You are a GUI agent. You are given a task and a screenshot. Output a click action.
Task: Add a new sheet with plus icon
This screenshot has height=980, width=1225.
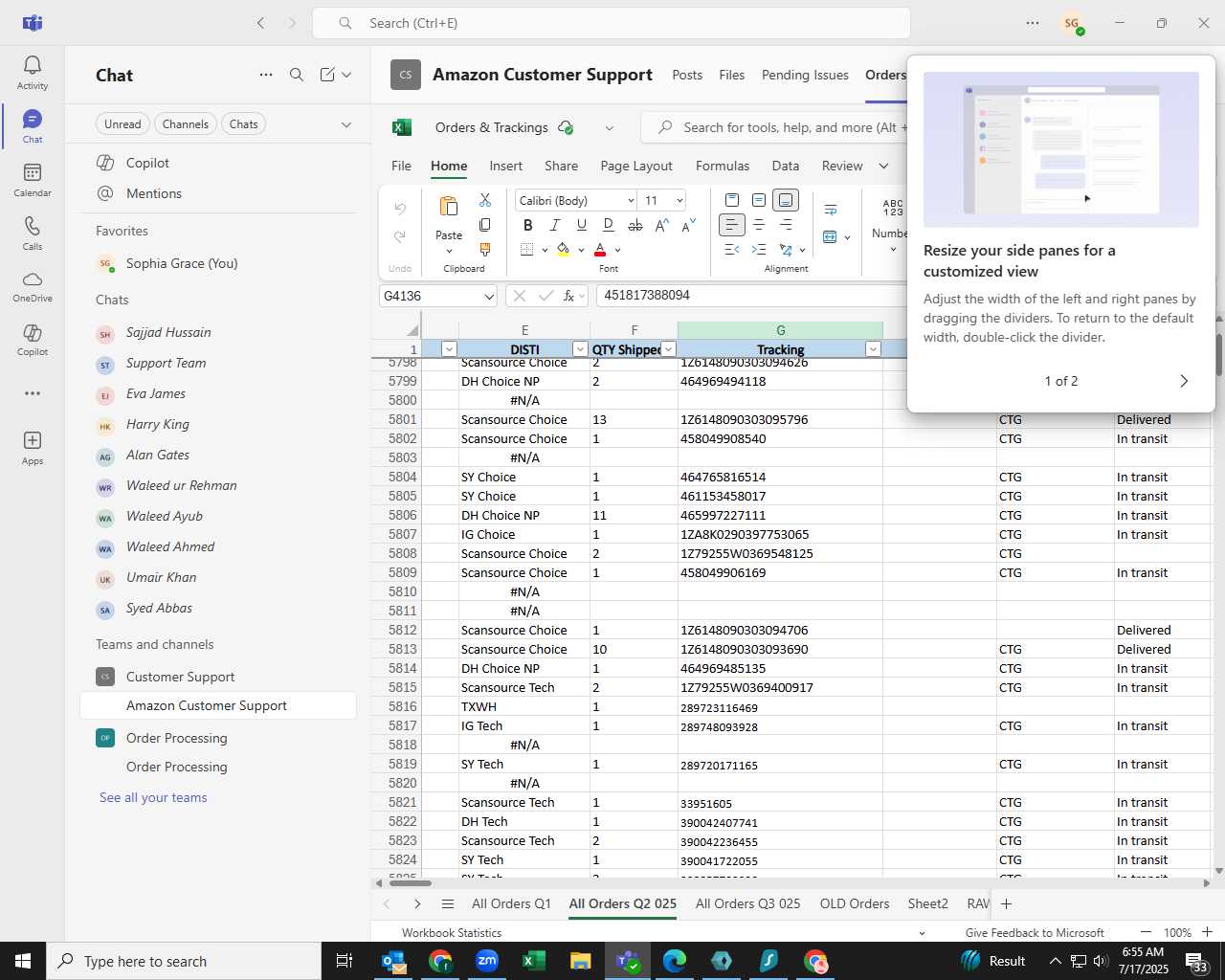pyautogui.click(x=1006, y=903)
